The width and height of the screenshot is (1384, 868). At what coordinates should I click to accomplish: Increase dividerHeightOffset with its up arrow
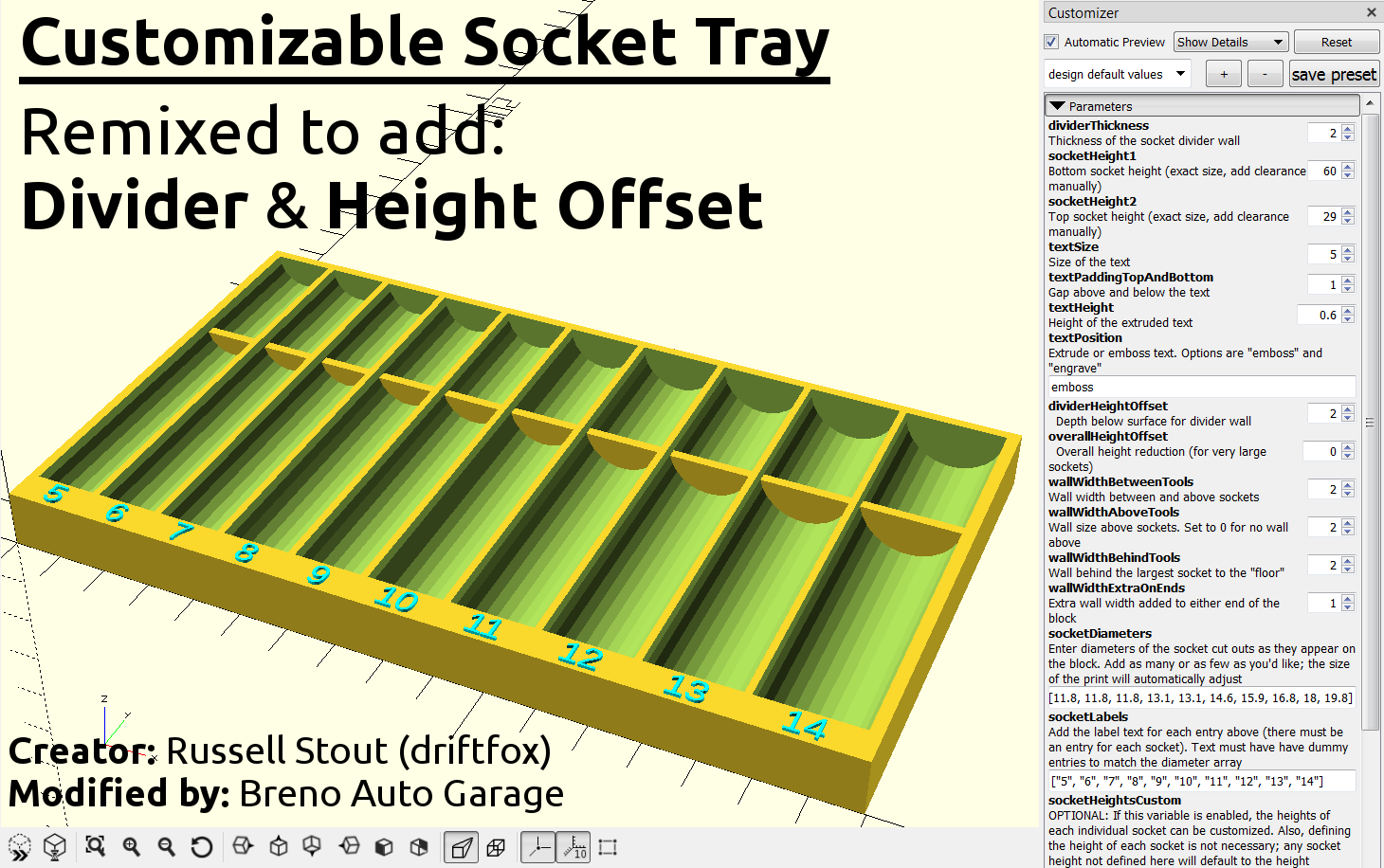coord(1348,408)
